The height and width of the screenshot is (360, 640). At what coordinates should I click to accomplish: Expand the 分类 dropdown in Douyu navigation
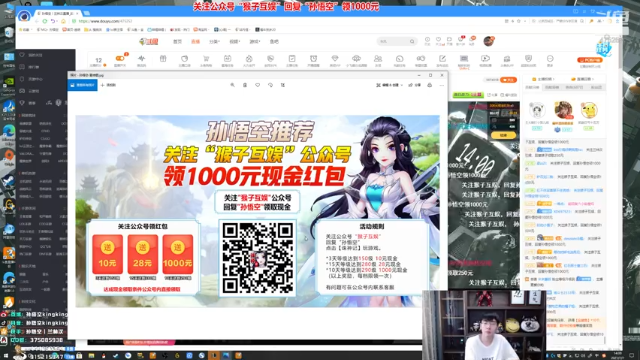(x=214, y=41)
